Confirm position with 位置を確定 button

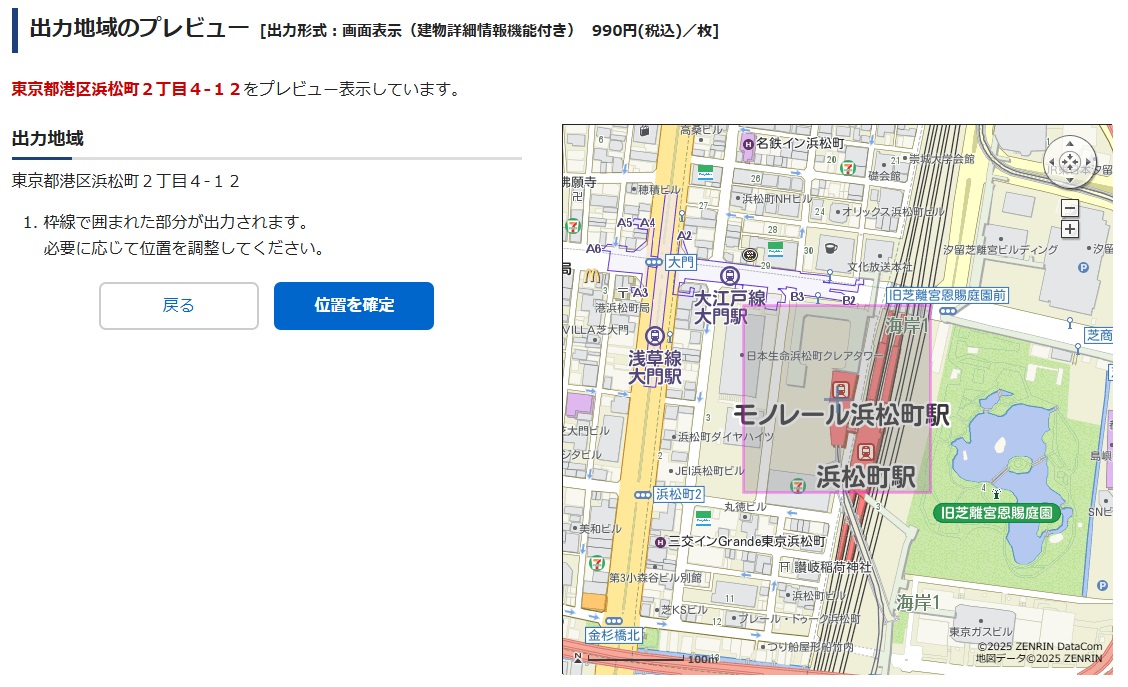353,306
